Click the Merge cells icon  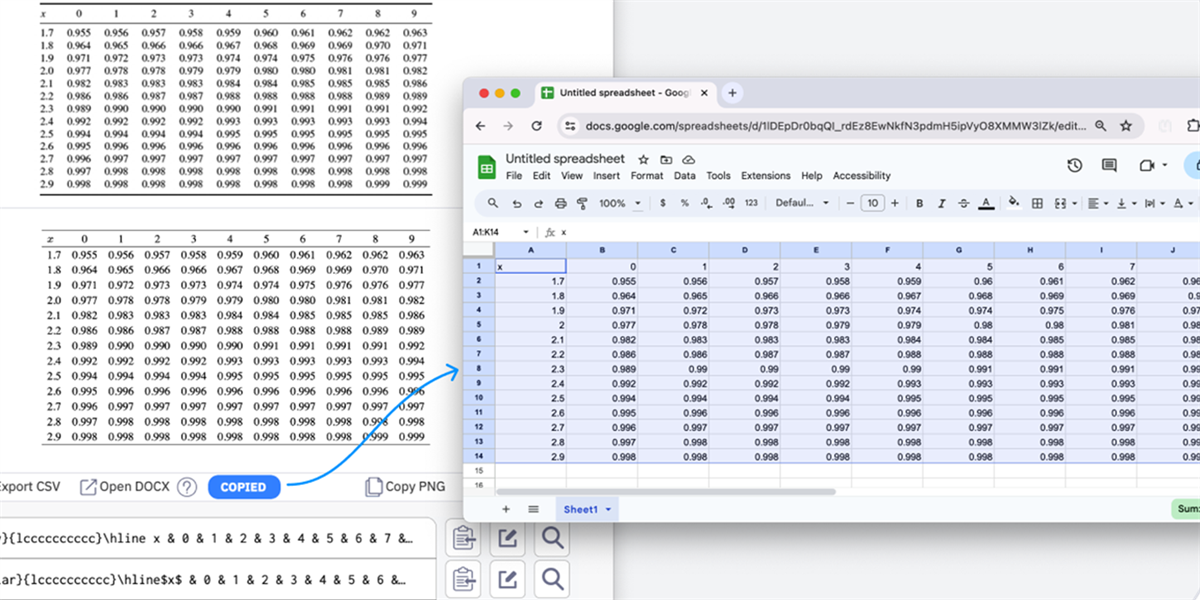[x=1060, y=203]
